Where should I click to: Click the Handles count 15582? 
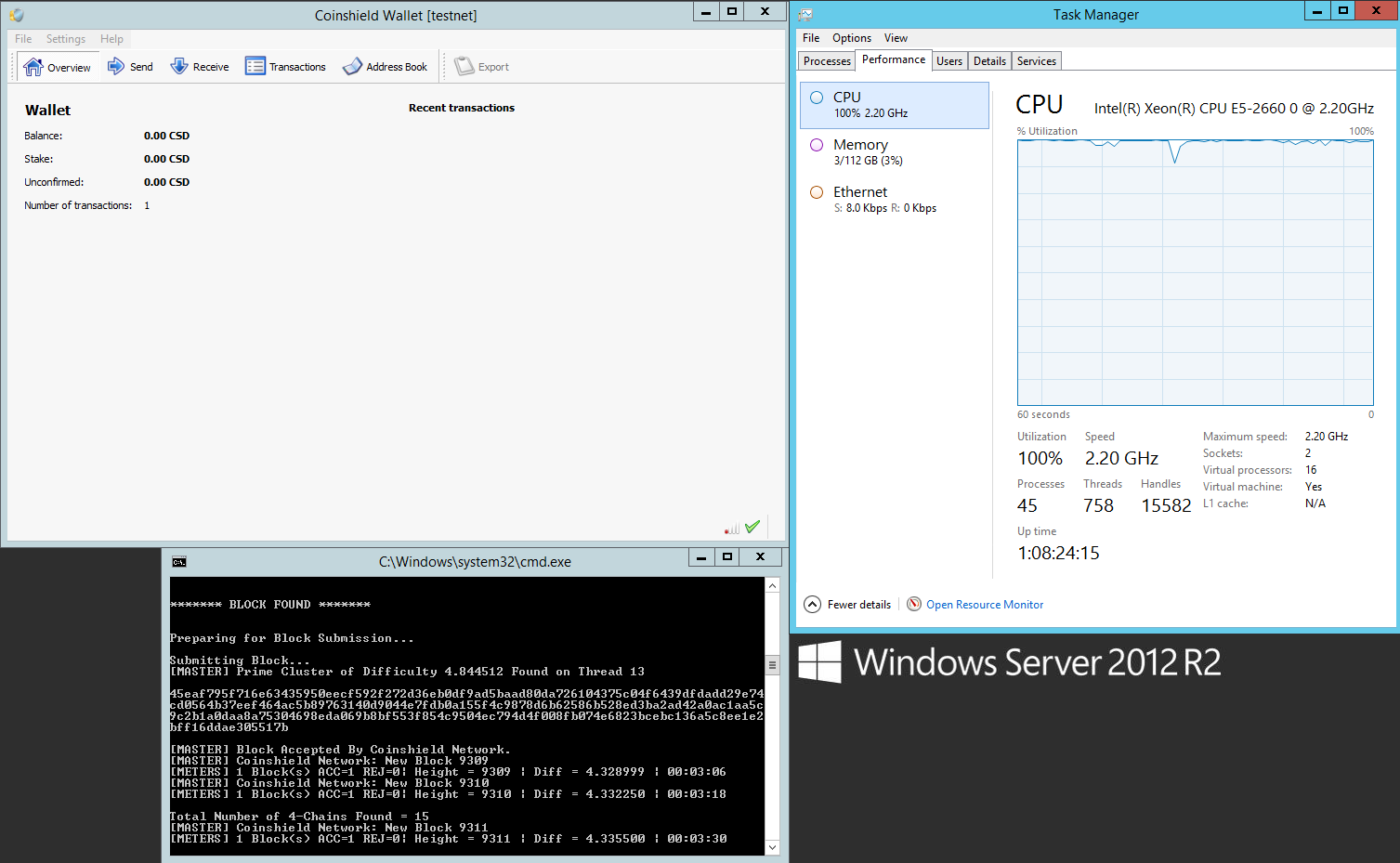[1166, 505]
